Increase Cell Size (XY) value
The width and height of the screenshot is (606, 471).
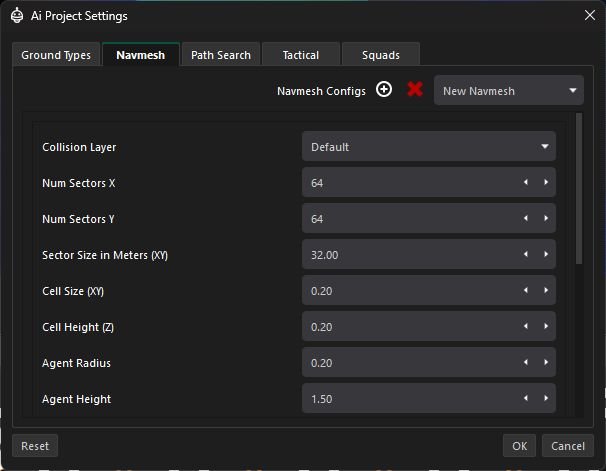point(546,290)
